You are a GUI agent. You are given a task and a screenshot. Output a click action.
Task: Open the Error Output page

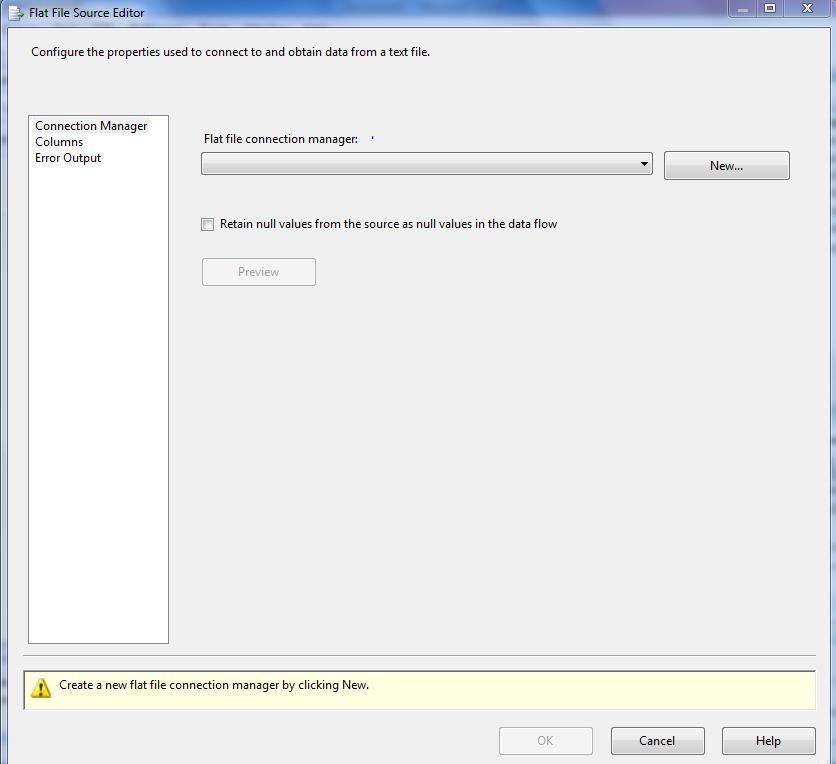click(68, 158)
